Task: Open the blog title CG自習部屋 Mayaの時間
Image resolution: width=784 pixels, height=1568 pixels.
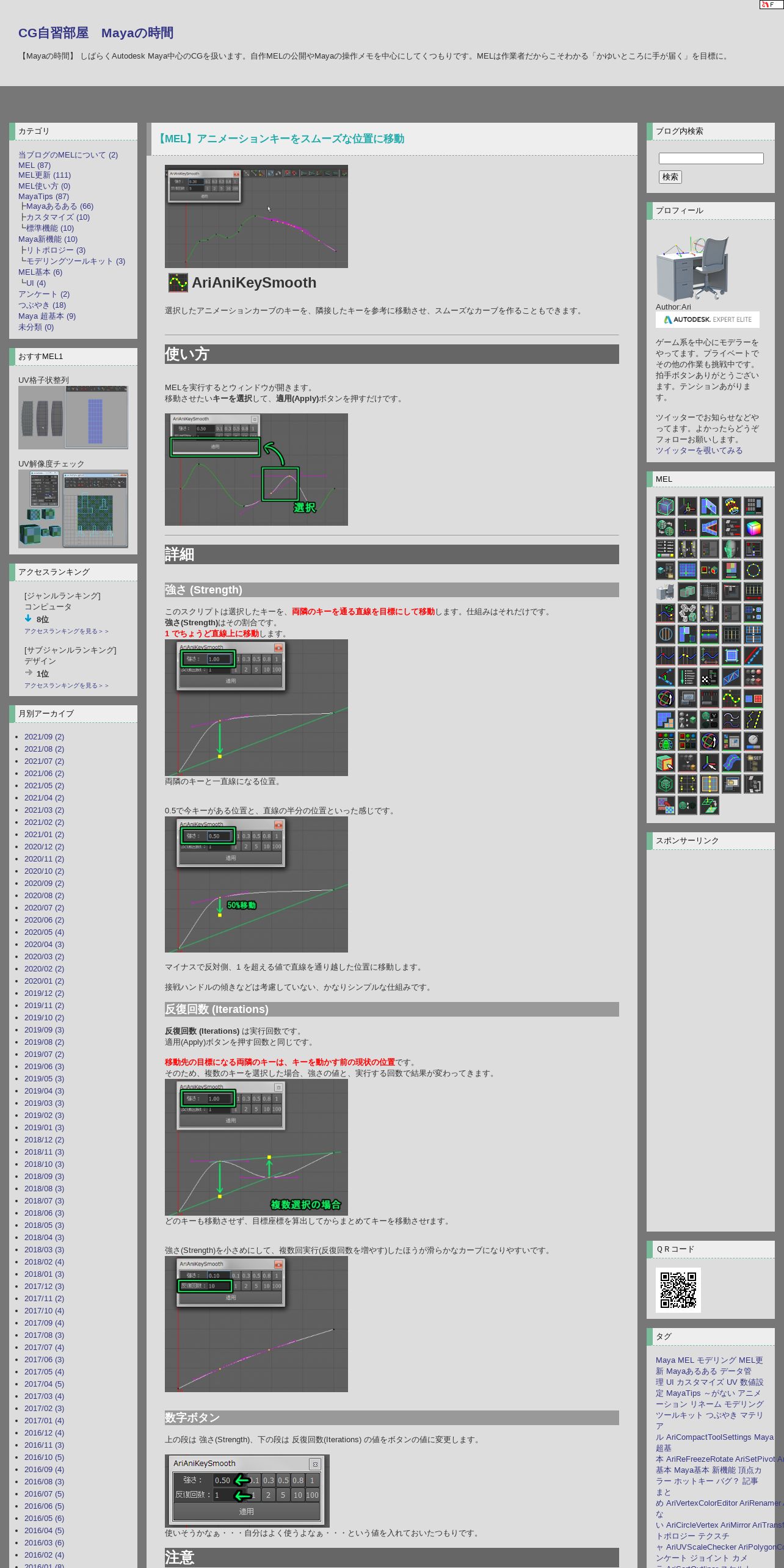Action: (x=96, y=33)
